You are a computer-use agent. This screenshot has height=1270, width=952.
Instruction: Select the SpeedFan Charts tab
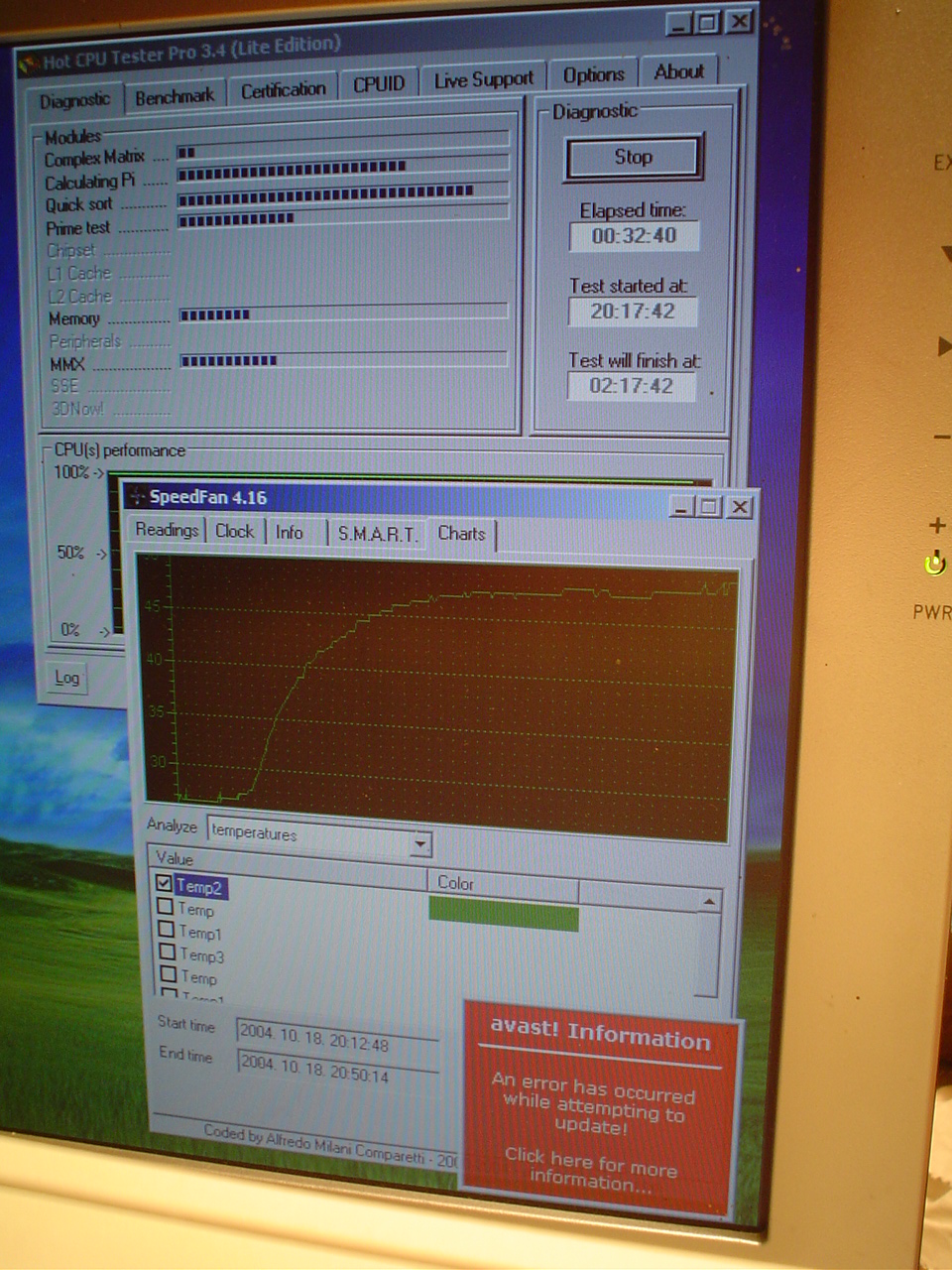pyautogui.click(x=462, y=534)
